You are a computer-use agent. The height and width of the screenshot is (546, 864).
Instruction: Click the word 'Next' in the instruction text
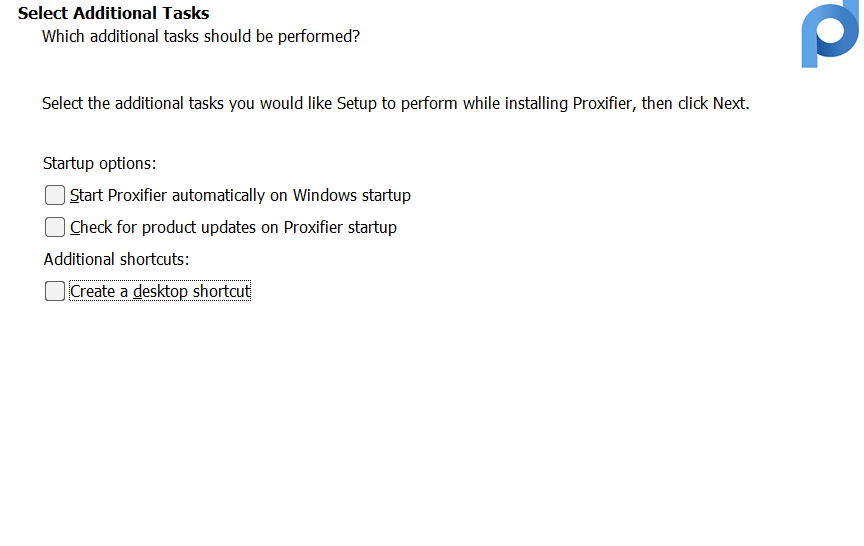pos(728,103)
